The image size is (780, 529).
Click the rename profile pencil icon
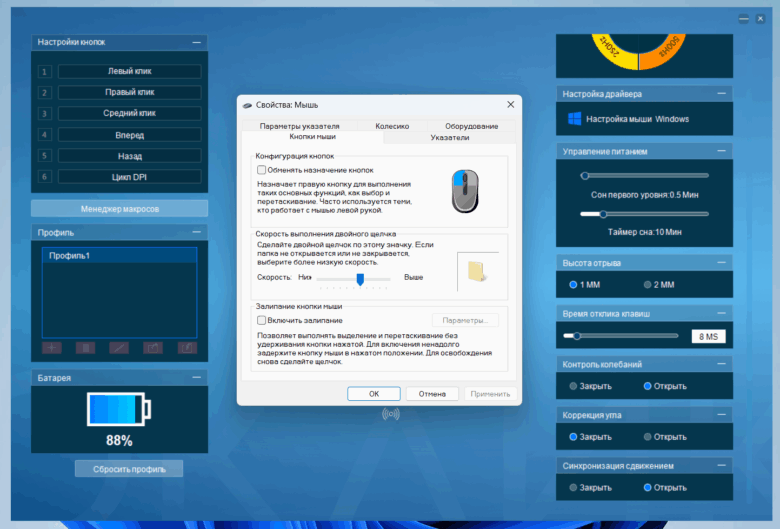click(119, 348)
